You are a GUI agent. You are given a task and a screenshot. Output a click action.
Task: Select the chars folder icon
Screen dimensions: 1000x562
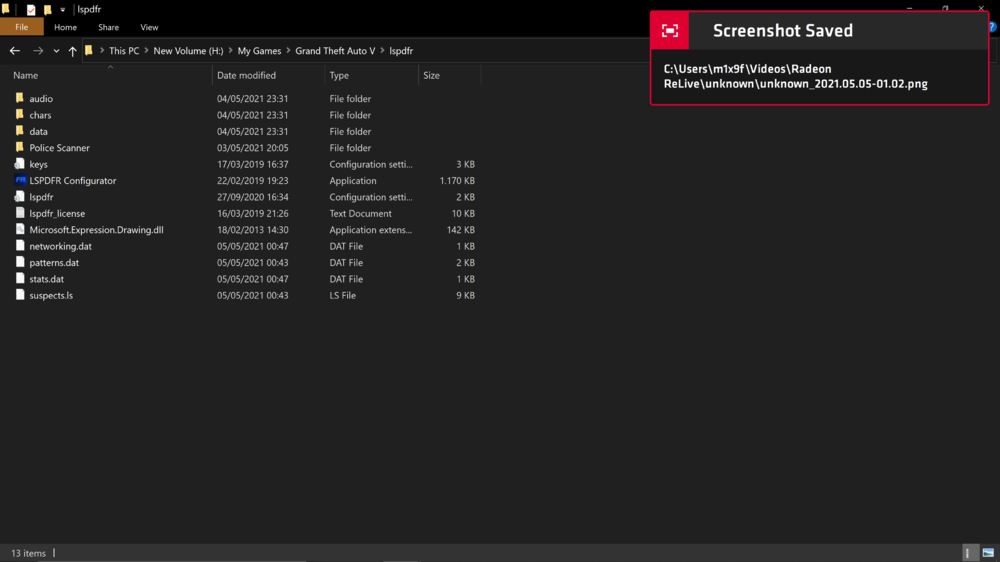click(20, 115)
